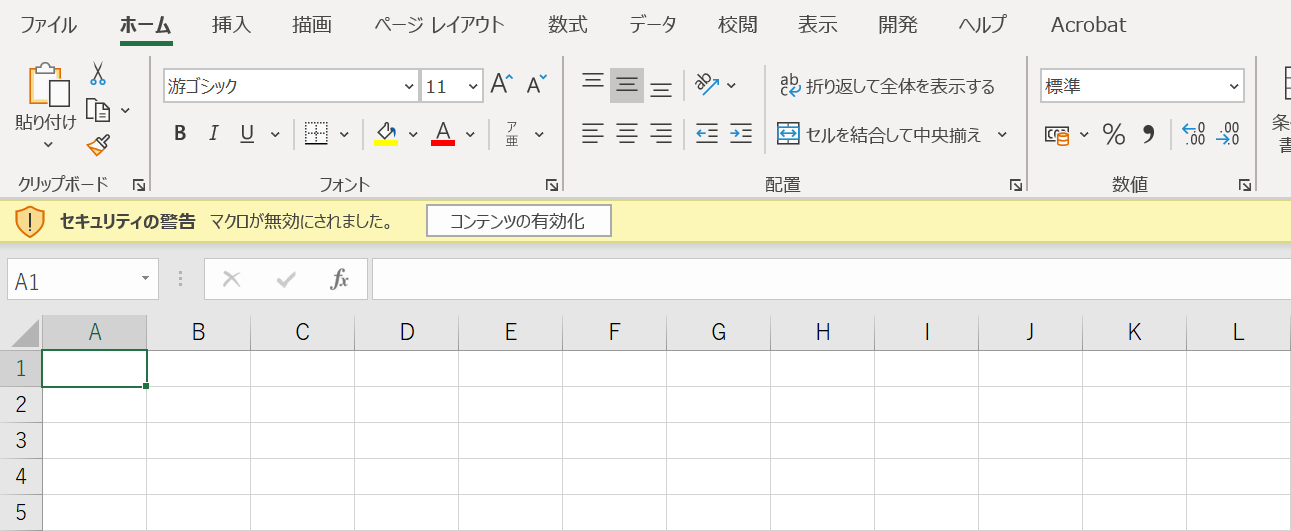Expand orientation dropdown arrow

click(731, 86)
